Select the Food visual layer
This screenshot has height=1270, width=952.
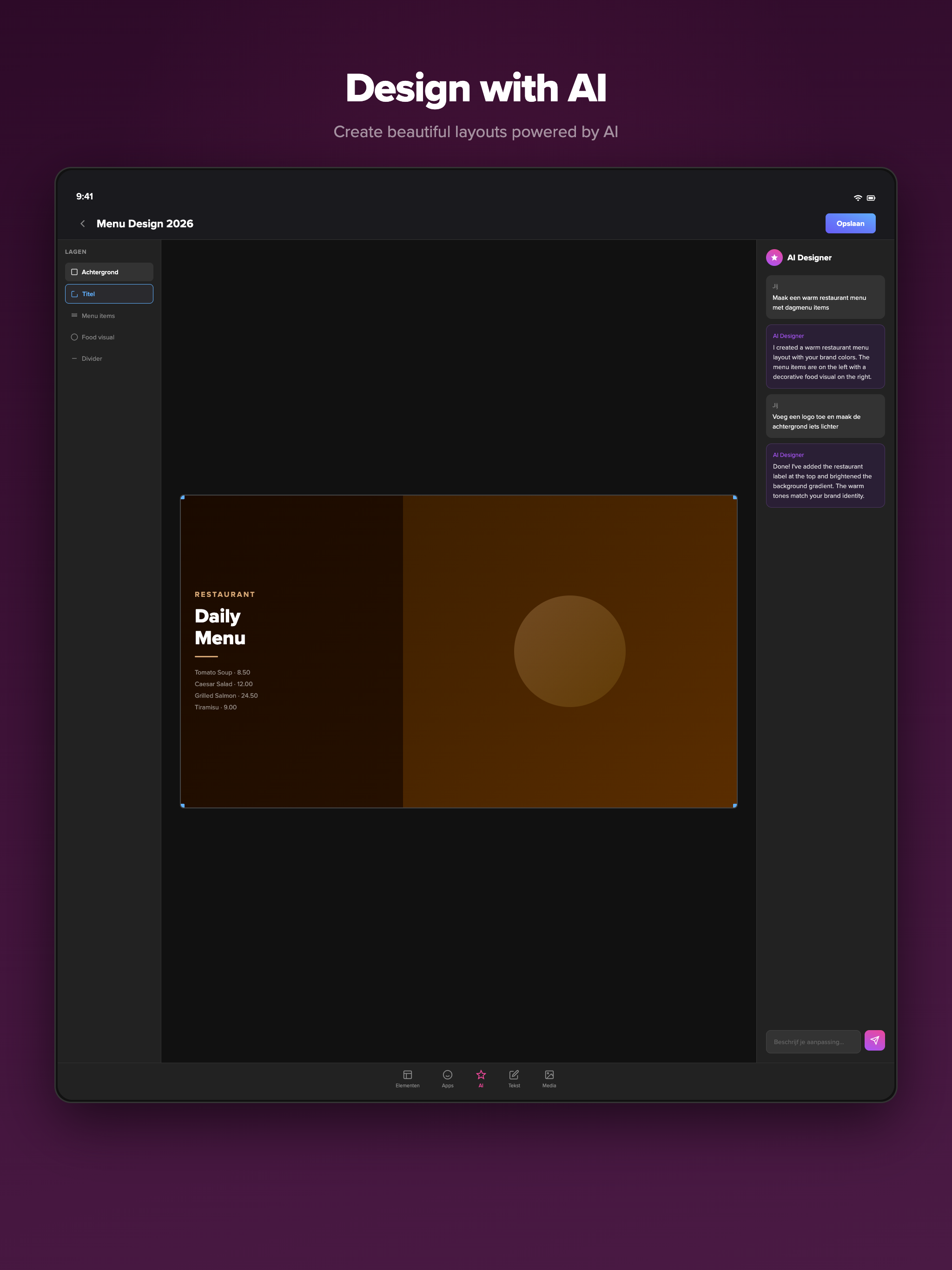[x=109, y=337]
